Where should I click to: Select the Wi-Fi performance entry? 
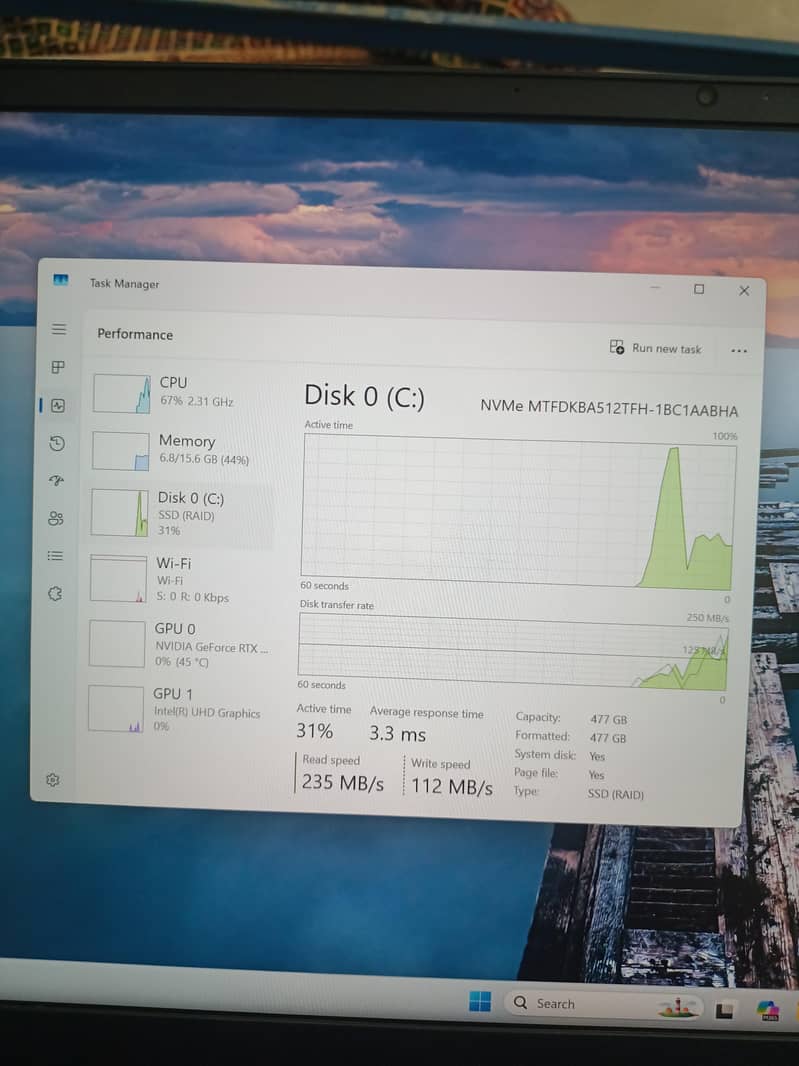tap(180, 579)
